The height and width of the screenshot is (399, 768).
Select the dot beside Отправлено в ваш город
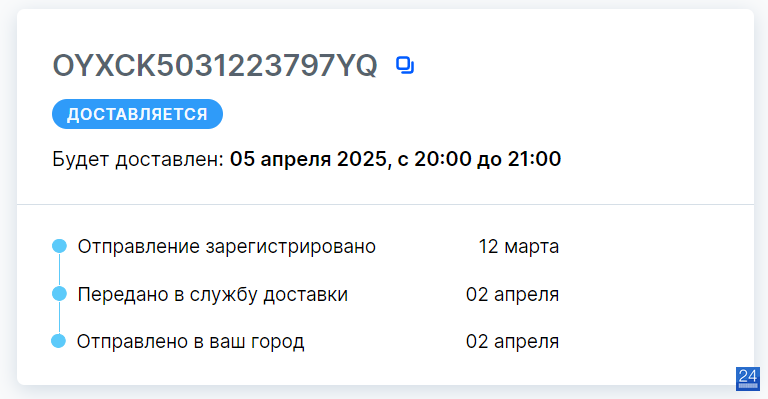click(58, 341)
